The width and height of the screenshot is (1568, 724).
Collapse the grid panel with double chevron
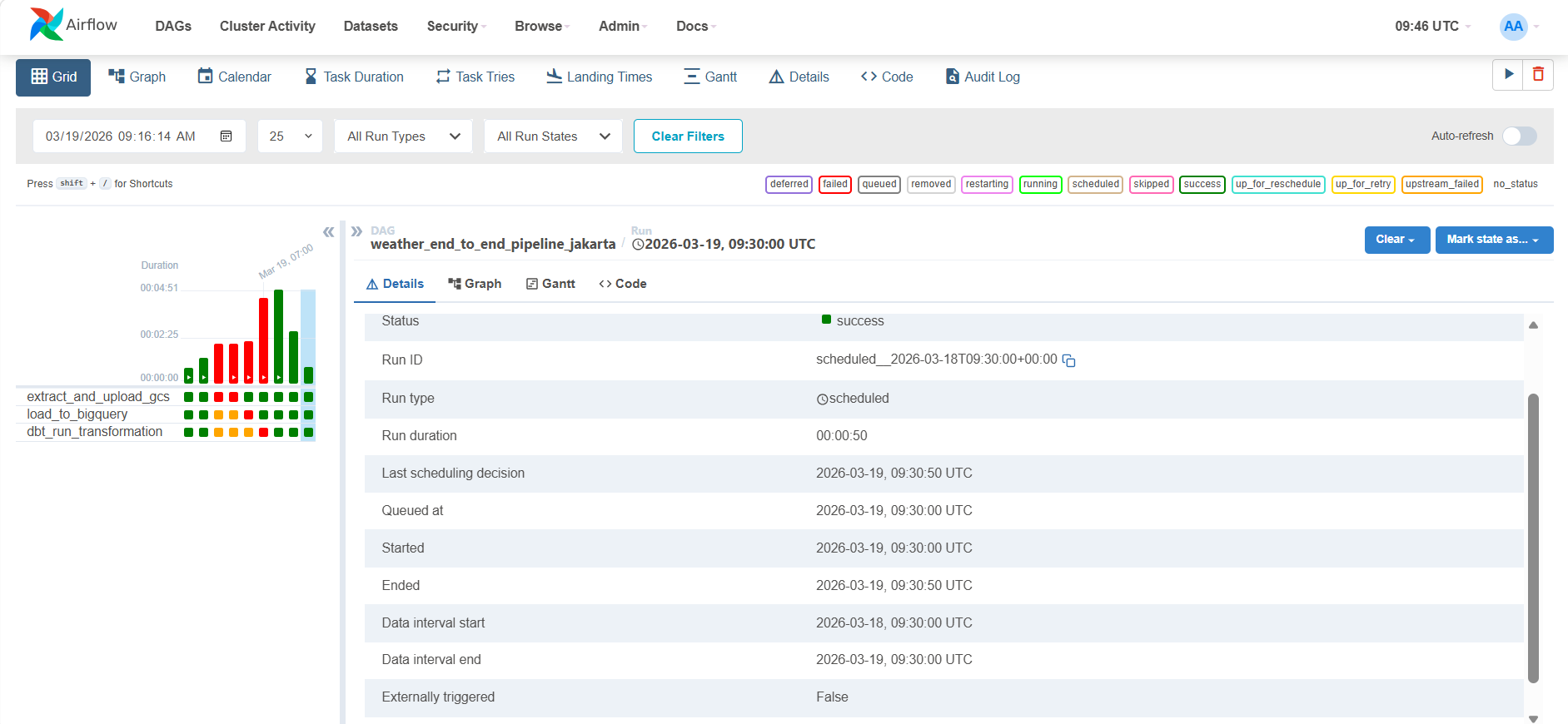tap(329, 232)
